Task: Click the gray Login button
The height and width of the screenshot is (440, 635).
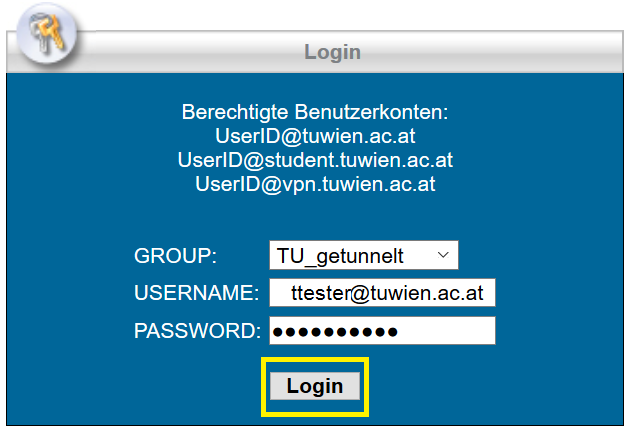Action: tap(315, 386)
